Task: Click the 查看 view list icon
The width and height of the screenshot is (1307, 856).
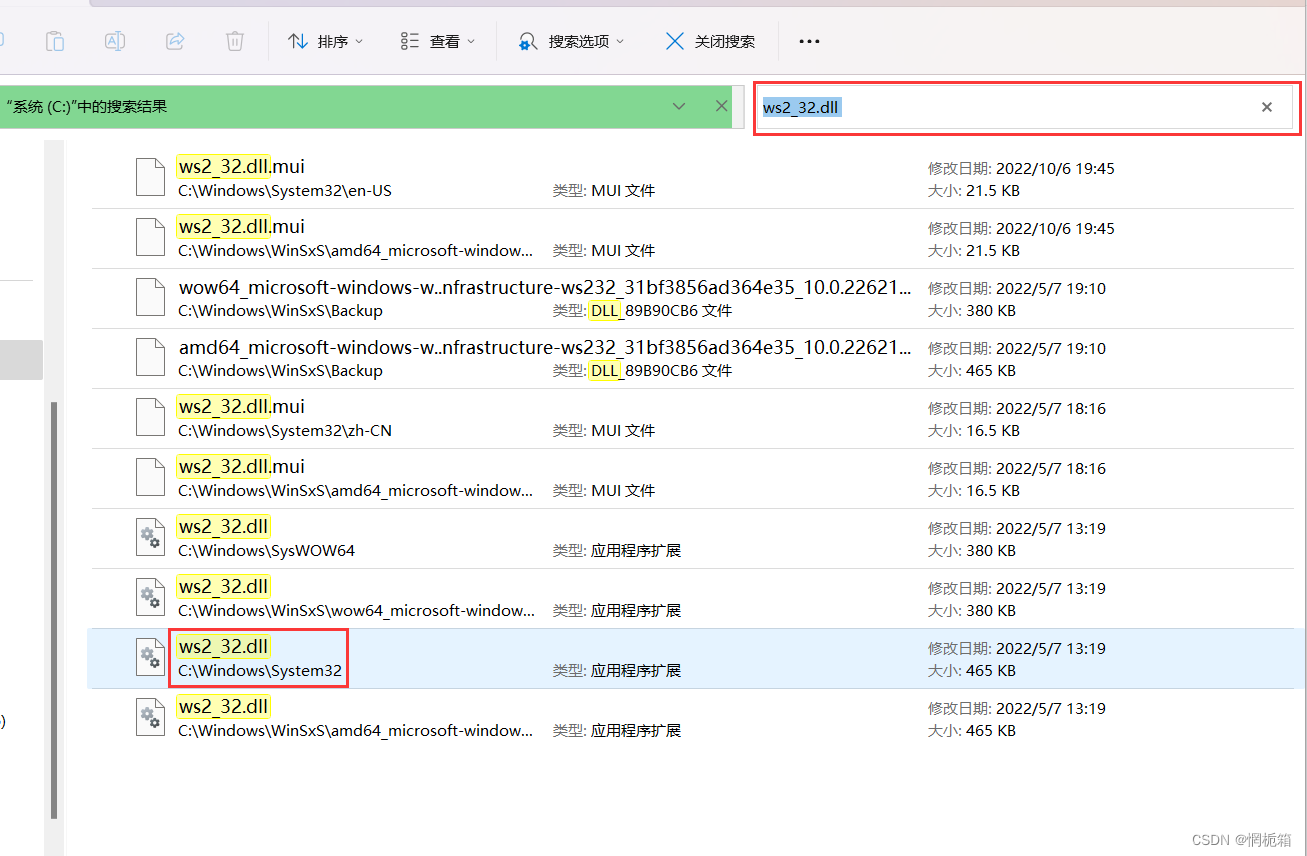Action: tap(408, 40)
